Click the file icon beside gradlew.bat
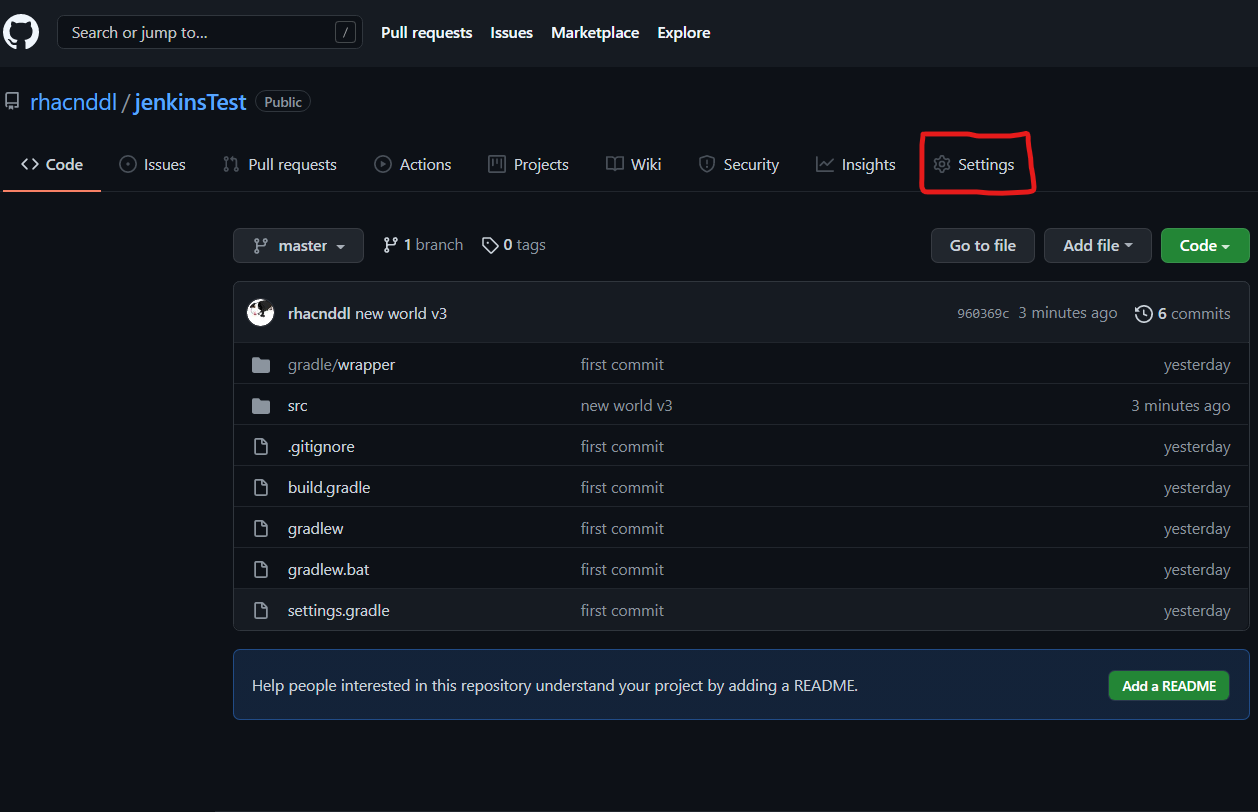 (261, 570)
